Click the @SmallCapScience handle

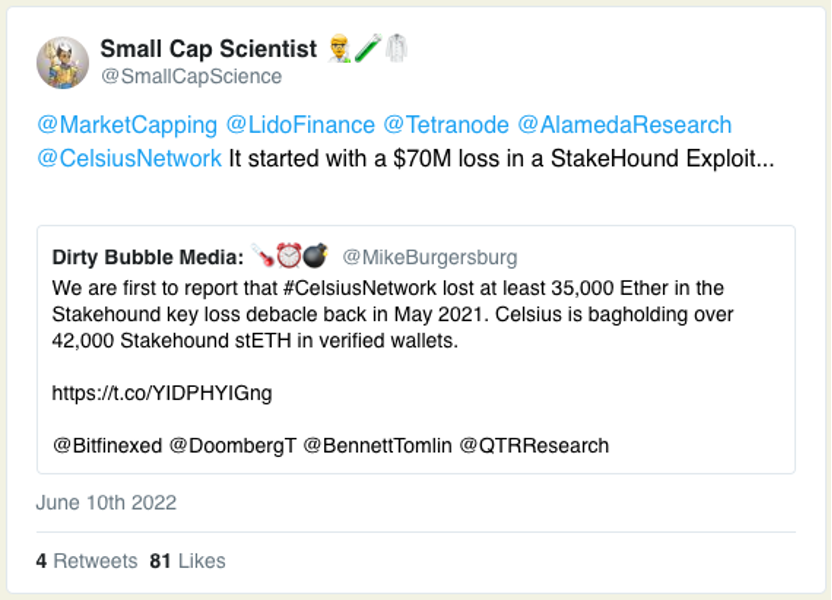pos(191,76)
